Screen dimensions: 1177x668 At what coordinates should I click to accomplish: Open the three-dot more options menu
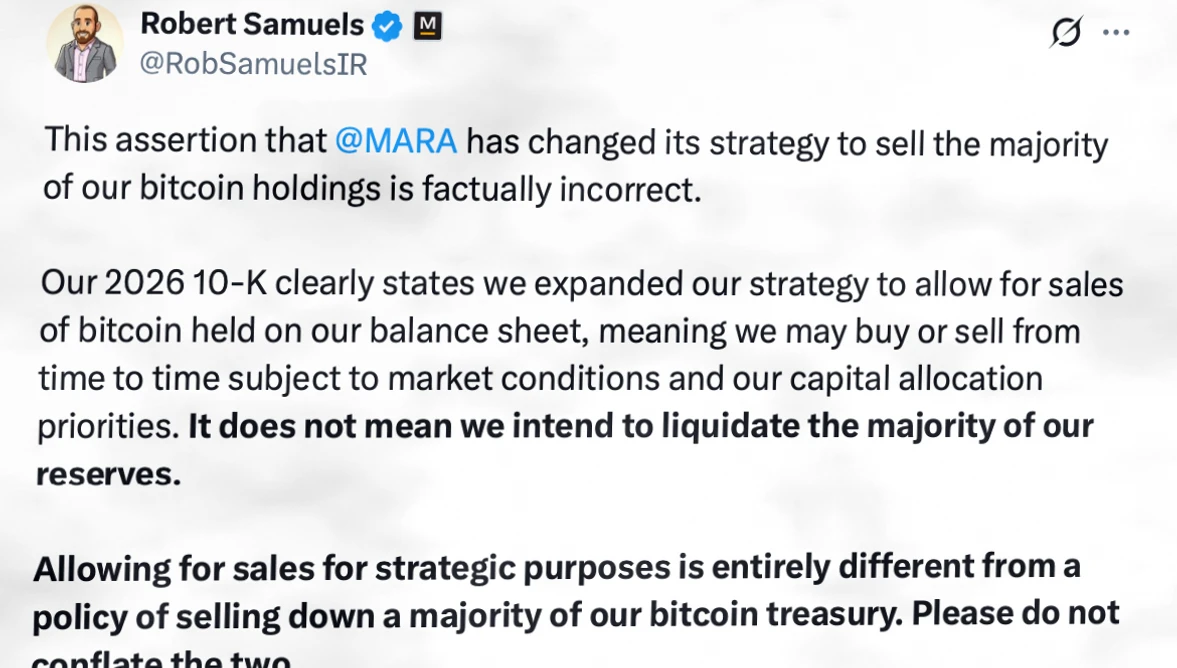[x=1116, y=33]
